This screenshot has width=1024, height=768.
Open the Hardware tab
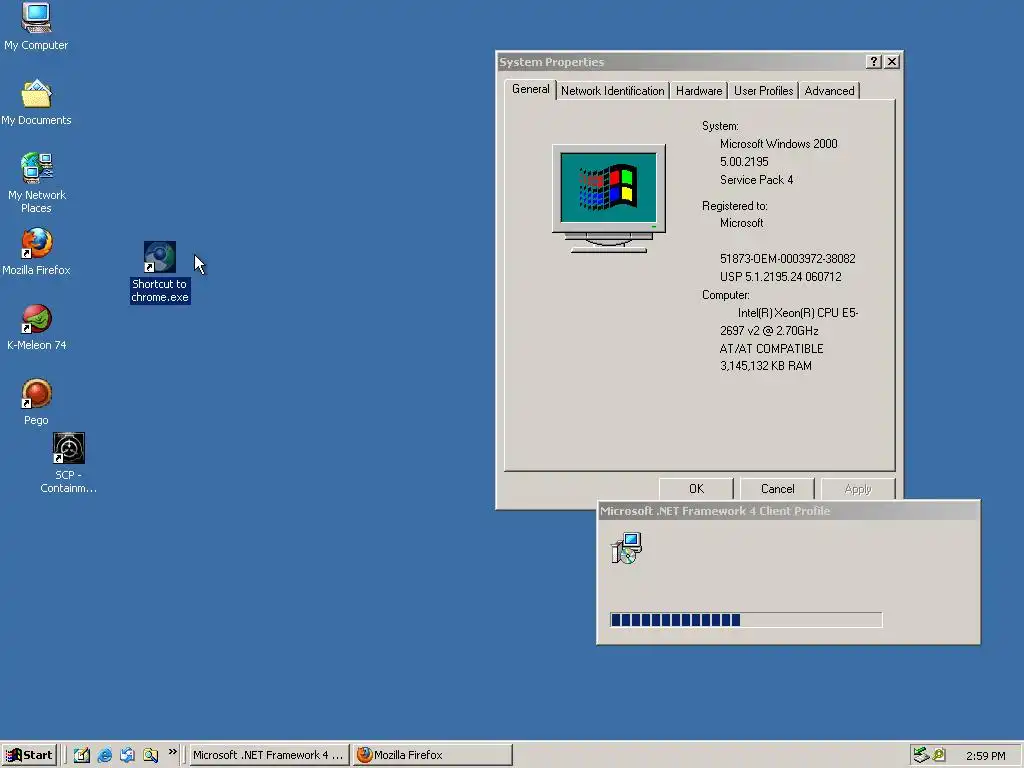(x=699, y=91)
